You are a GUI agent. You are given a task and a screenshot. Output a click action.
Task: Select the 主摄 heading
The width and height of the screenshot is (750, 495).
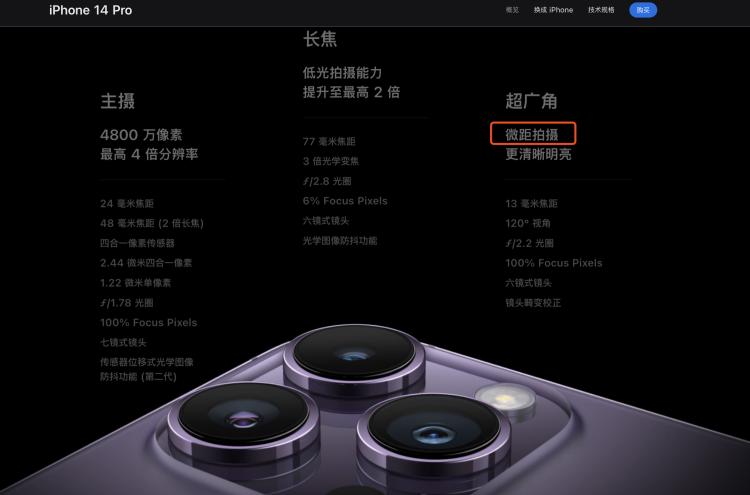[118, 101]
